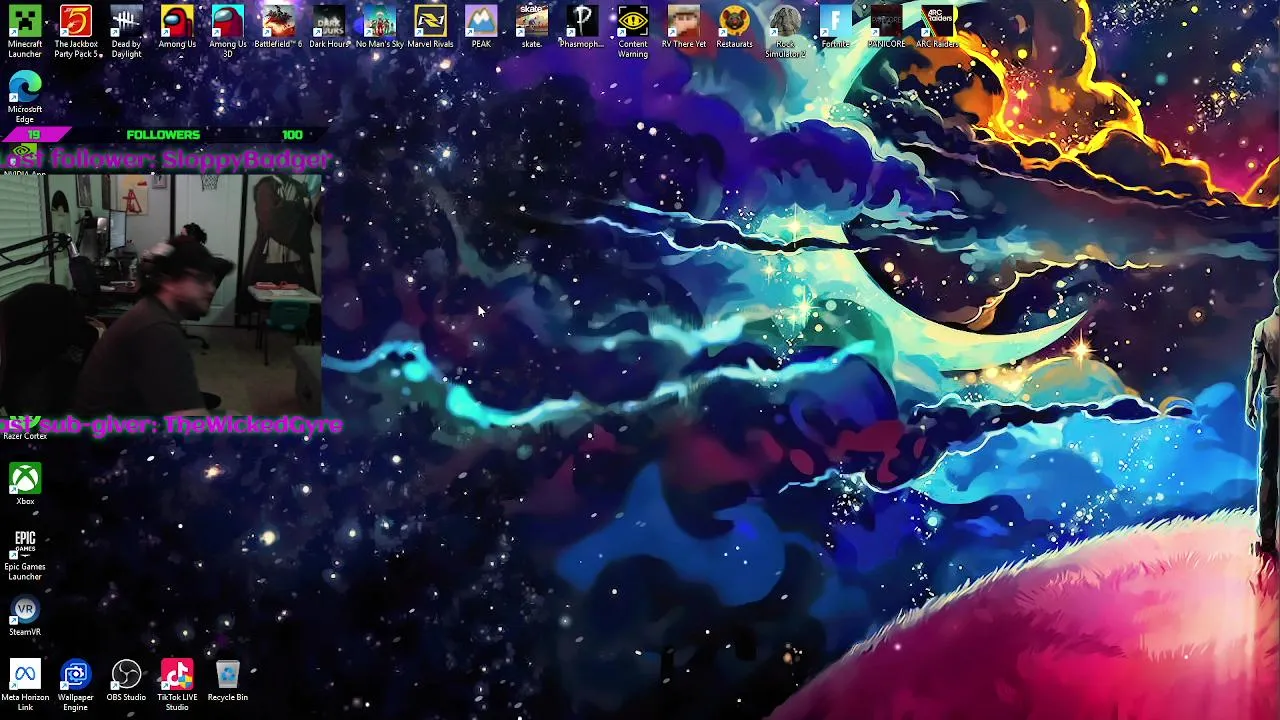The image size is (1280, 720).
Task: Select the Meta Horizon Link shortcut
Action: (25, 684)
